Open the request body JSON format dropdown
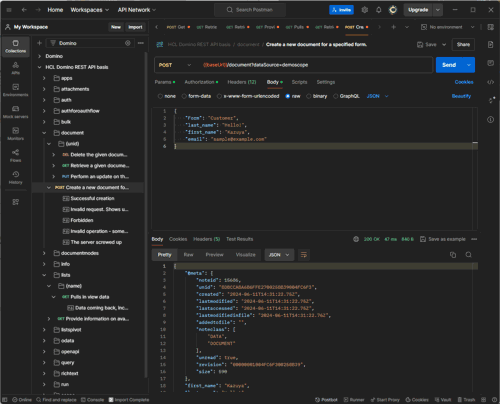This screenshot has width=500, height=404. click(x=377, y=96)
